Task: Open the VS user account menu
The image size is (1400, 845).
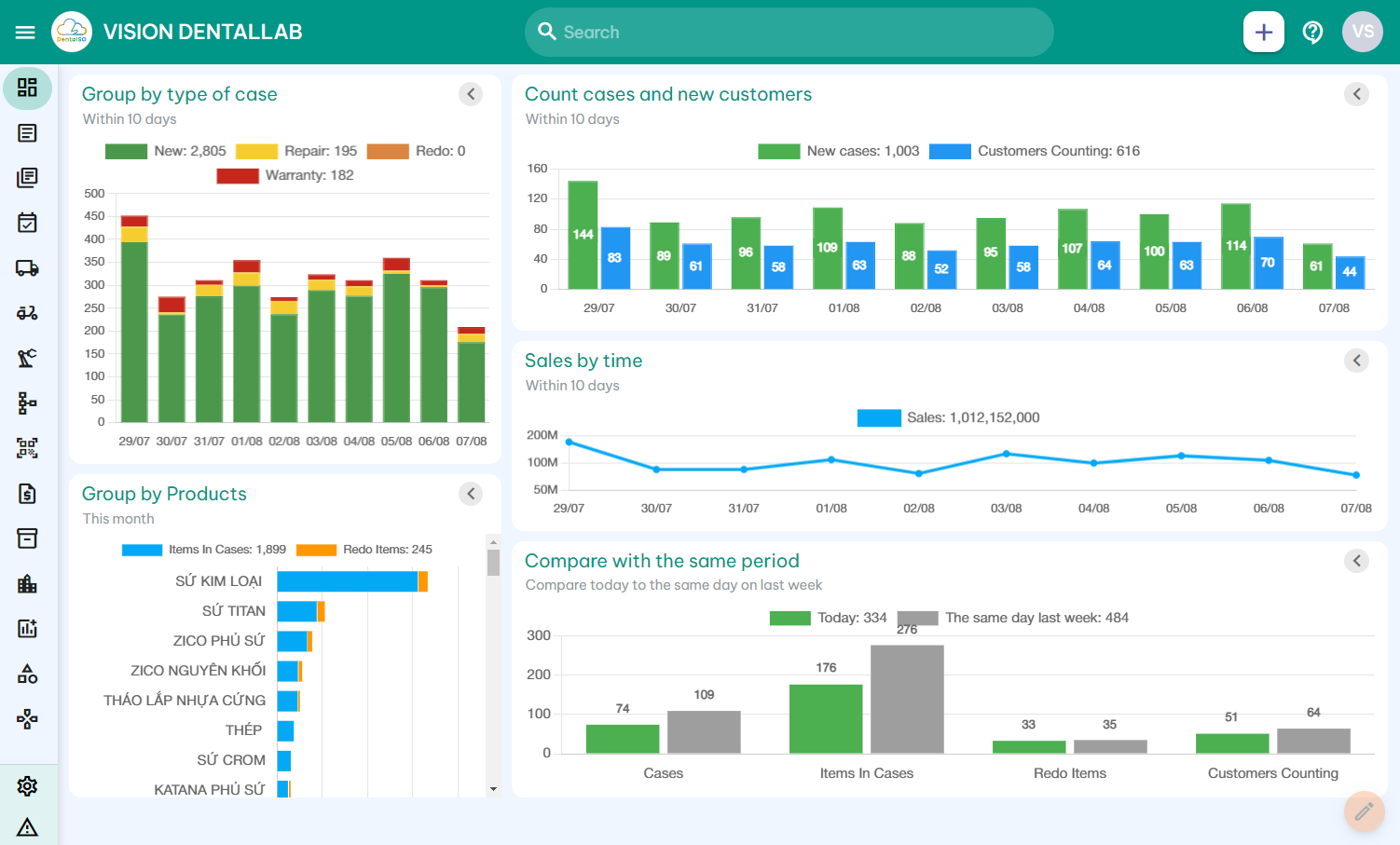Action: coord(1362,31)
